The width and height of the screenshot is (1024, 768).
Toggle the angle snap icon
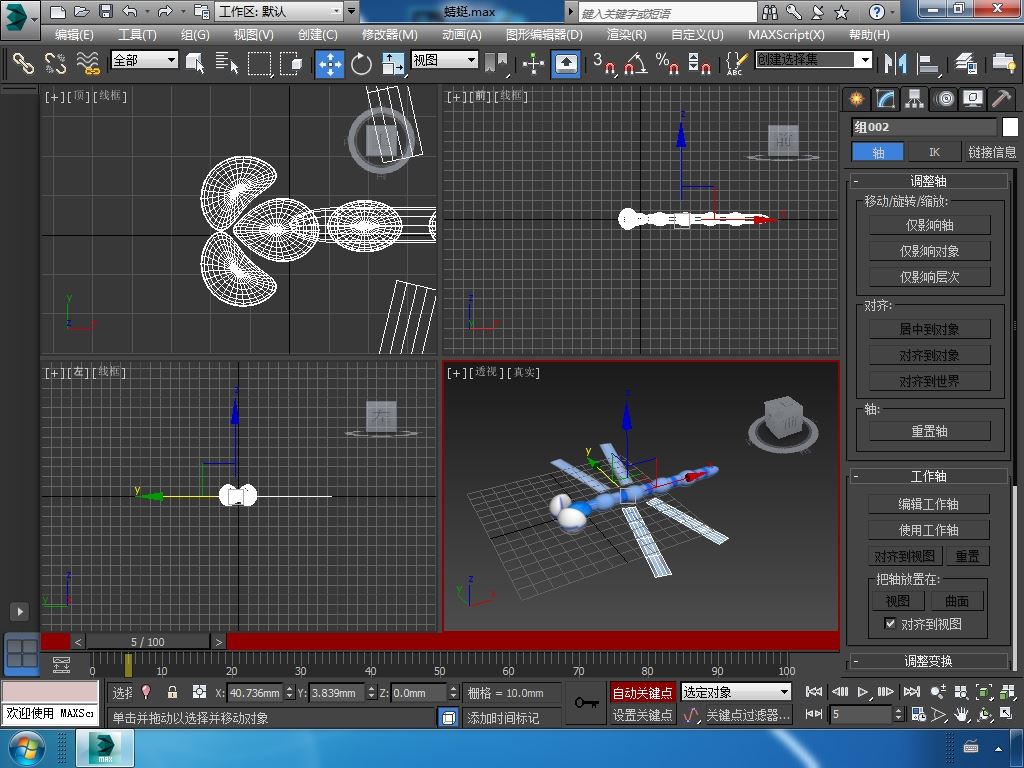634,64
